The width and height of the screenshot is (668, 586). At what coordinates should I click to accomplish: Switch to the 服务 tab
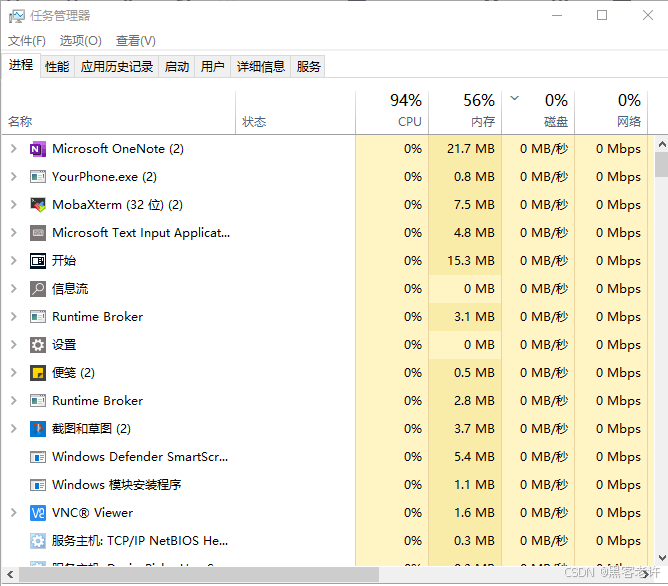tap(308, 67)
